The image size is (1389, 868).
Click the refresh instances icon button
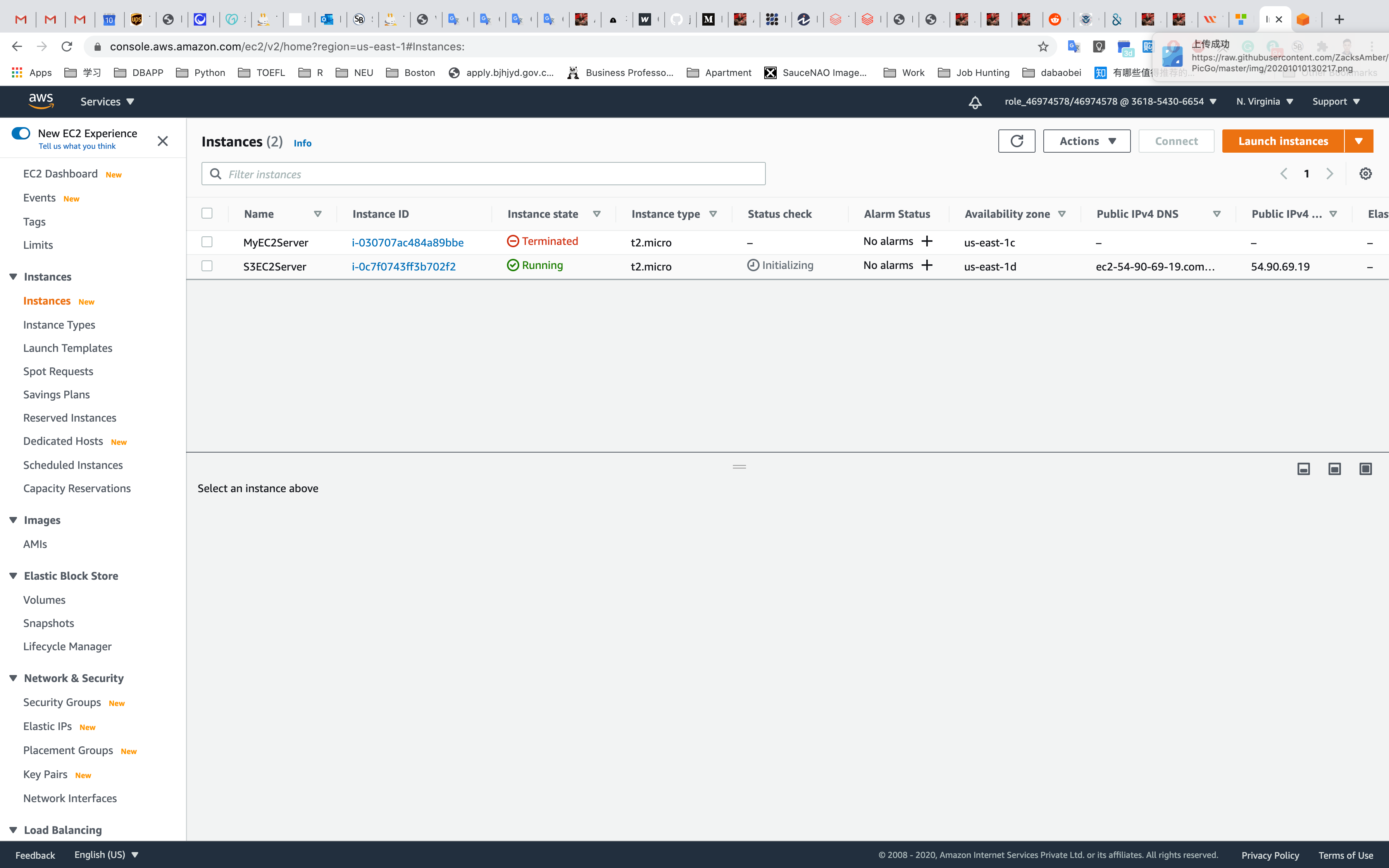click(x=1017, y=141)
